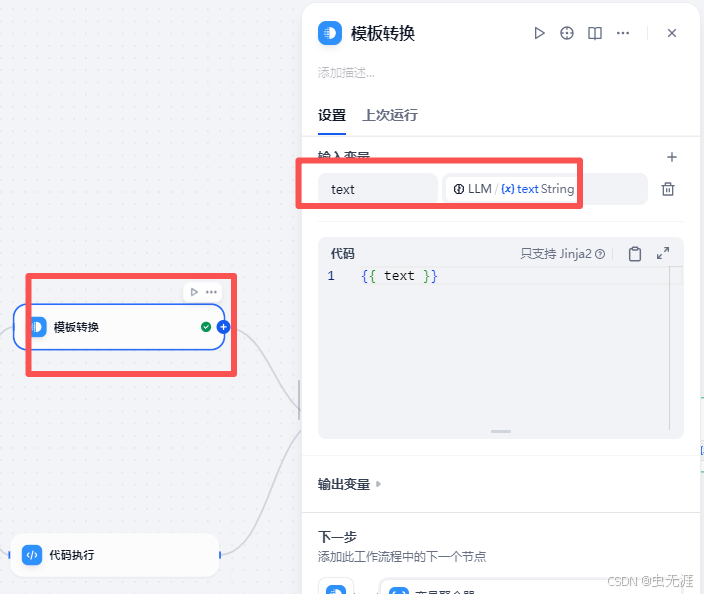Add a new input variable with plus icon

[x=672, y=157]
